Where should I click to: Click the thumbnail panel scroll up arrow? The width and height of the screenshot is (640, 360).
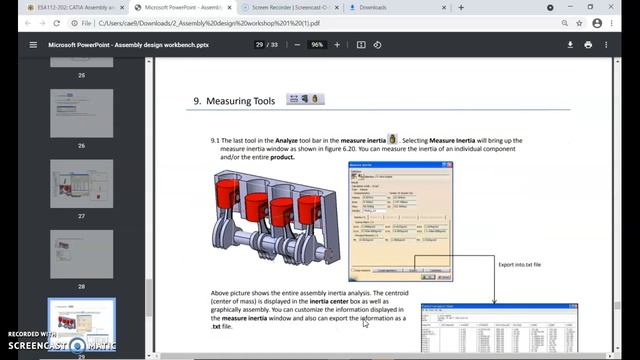(x=149, y=61)
